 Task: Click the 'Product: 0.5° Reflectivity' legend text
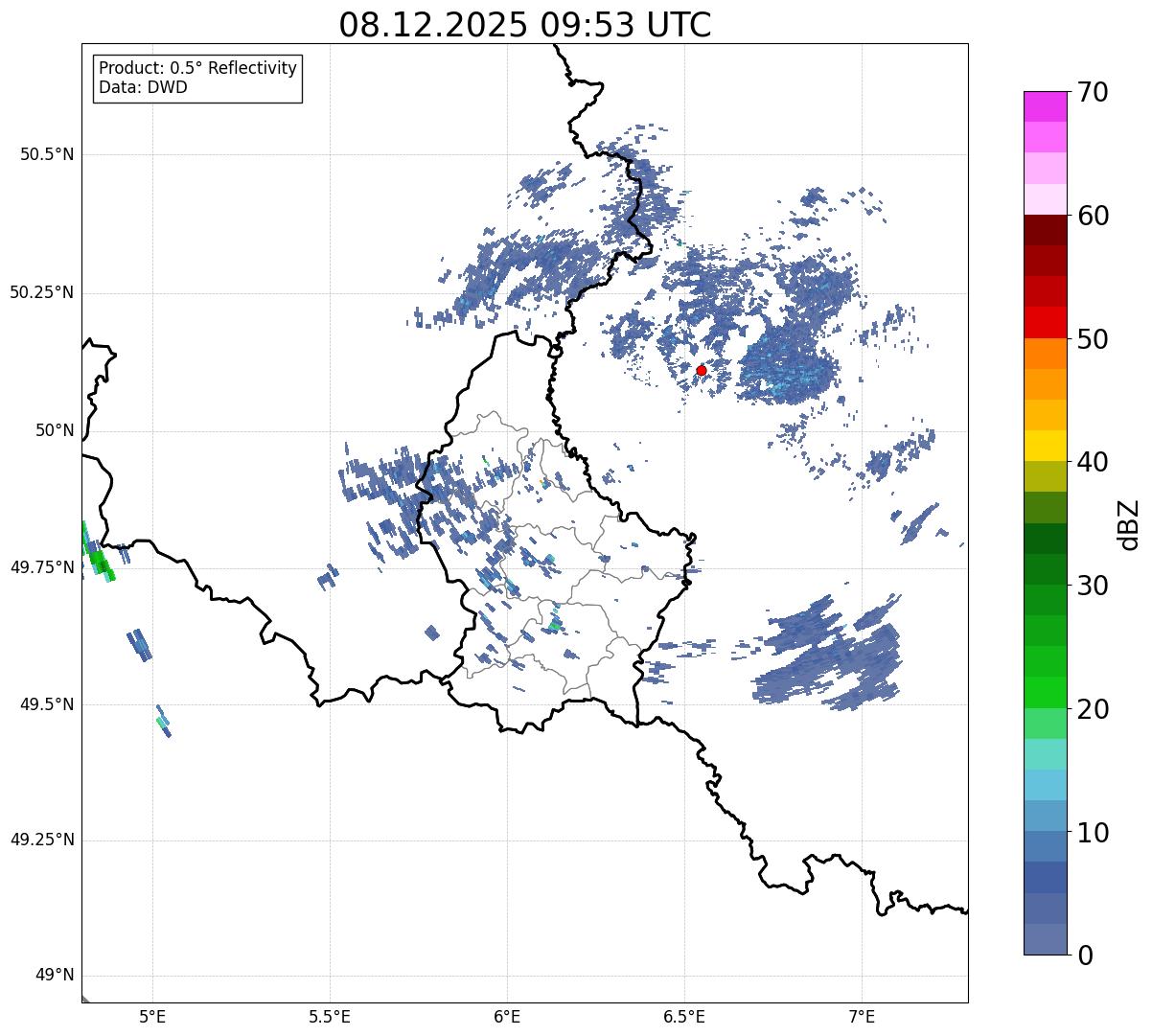pyautogui.click(x=197, y=69)
